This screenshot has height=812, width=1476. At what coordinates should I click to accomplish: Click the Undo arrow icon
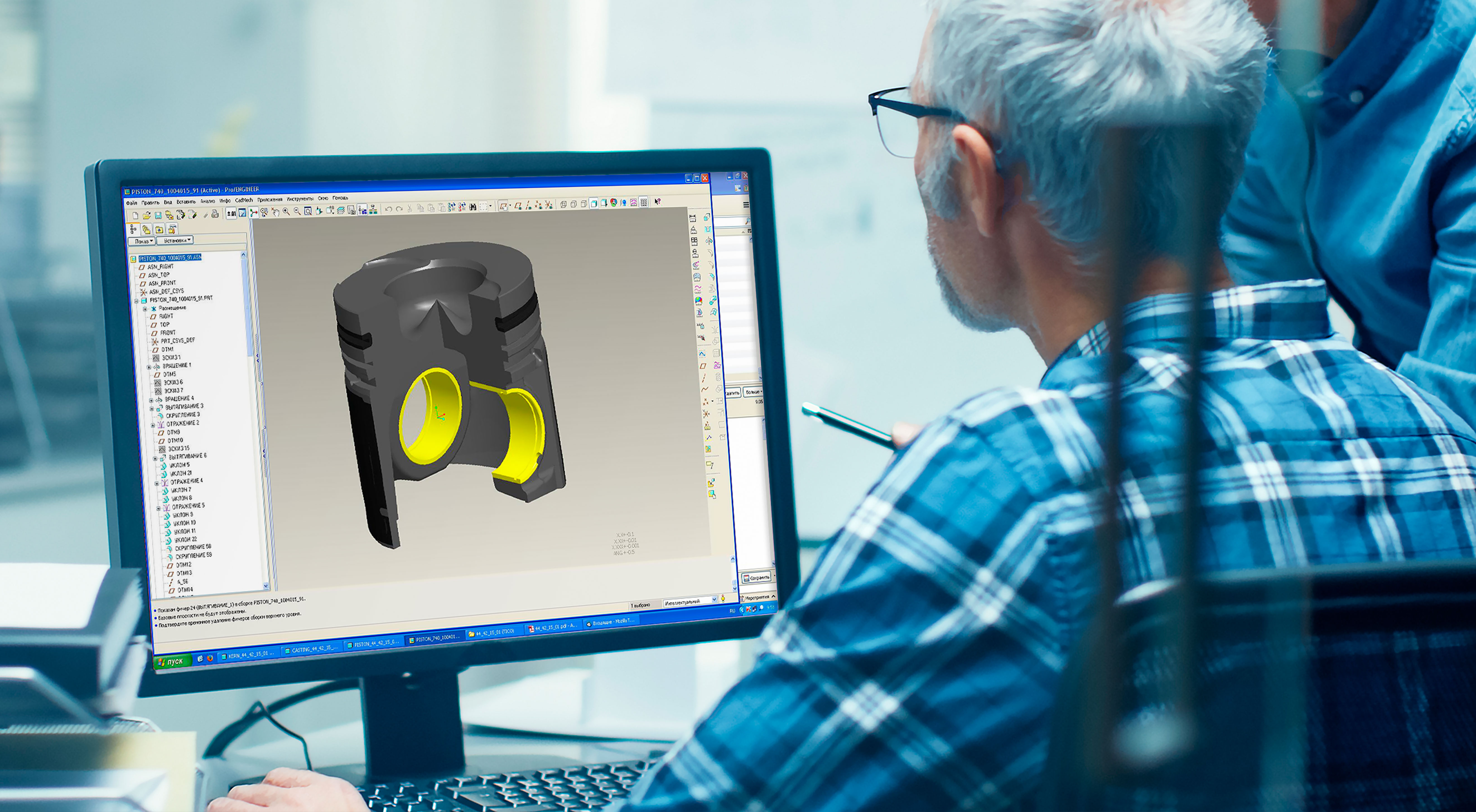(389, 209)
